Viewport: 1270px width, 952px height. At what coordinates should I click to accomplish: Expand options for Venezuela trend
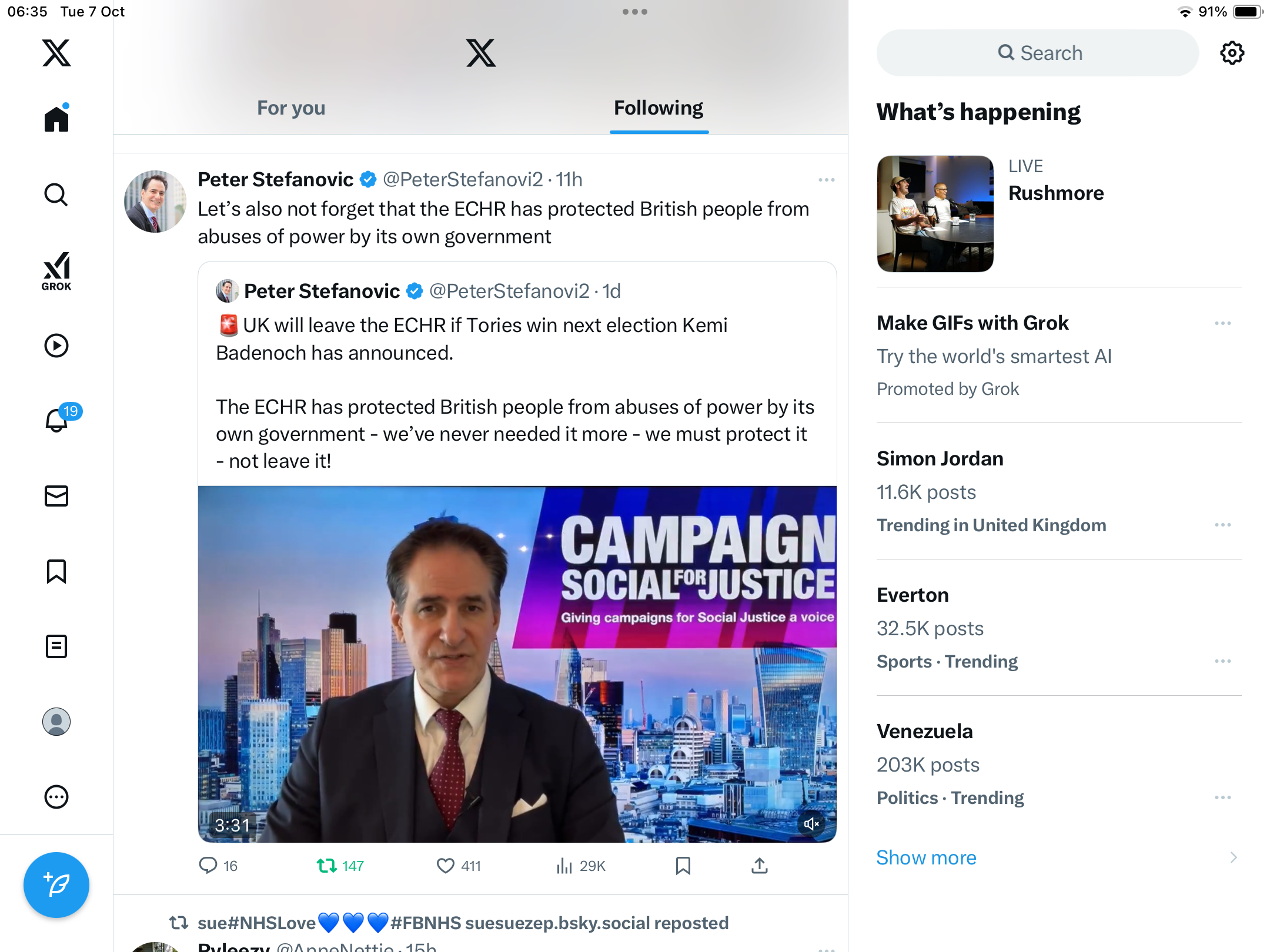1223,797
